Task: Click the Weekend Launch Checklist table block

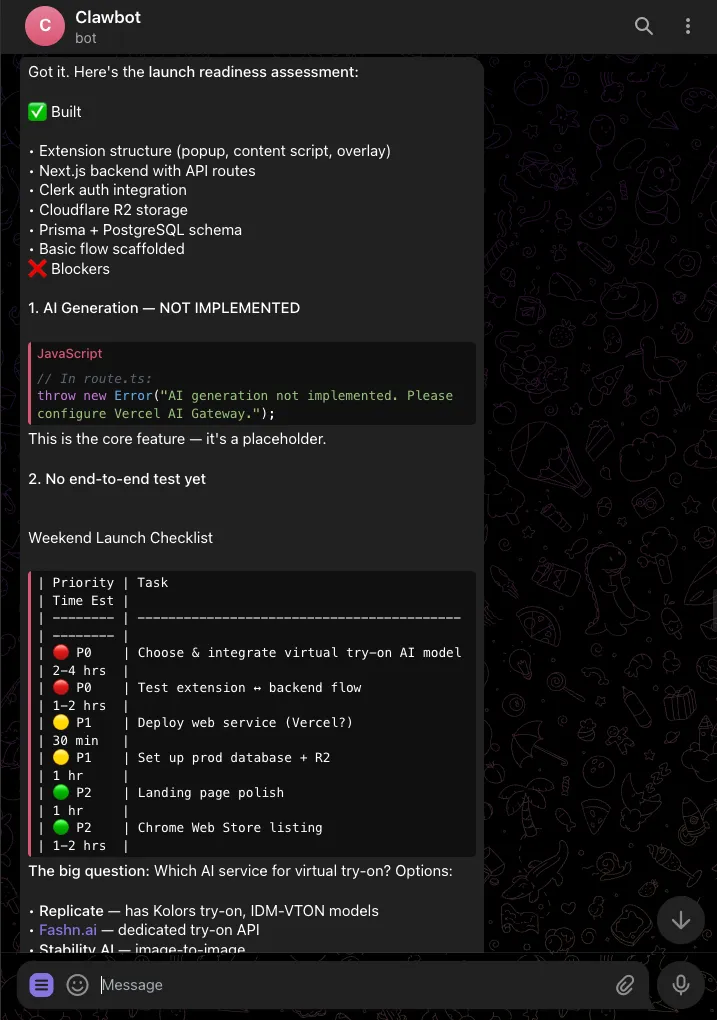Action: 252,714
